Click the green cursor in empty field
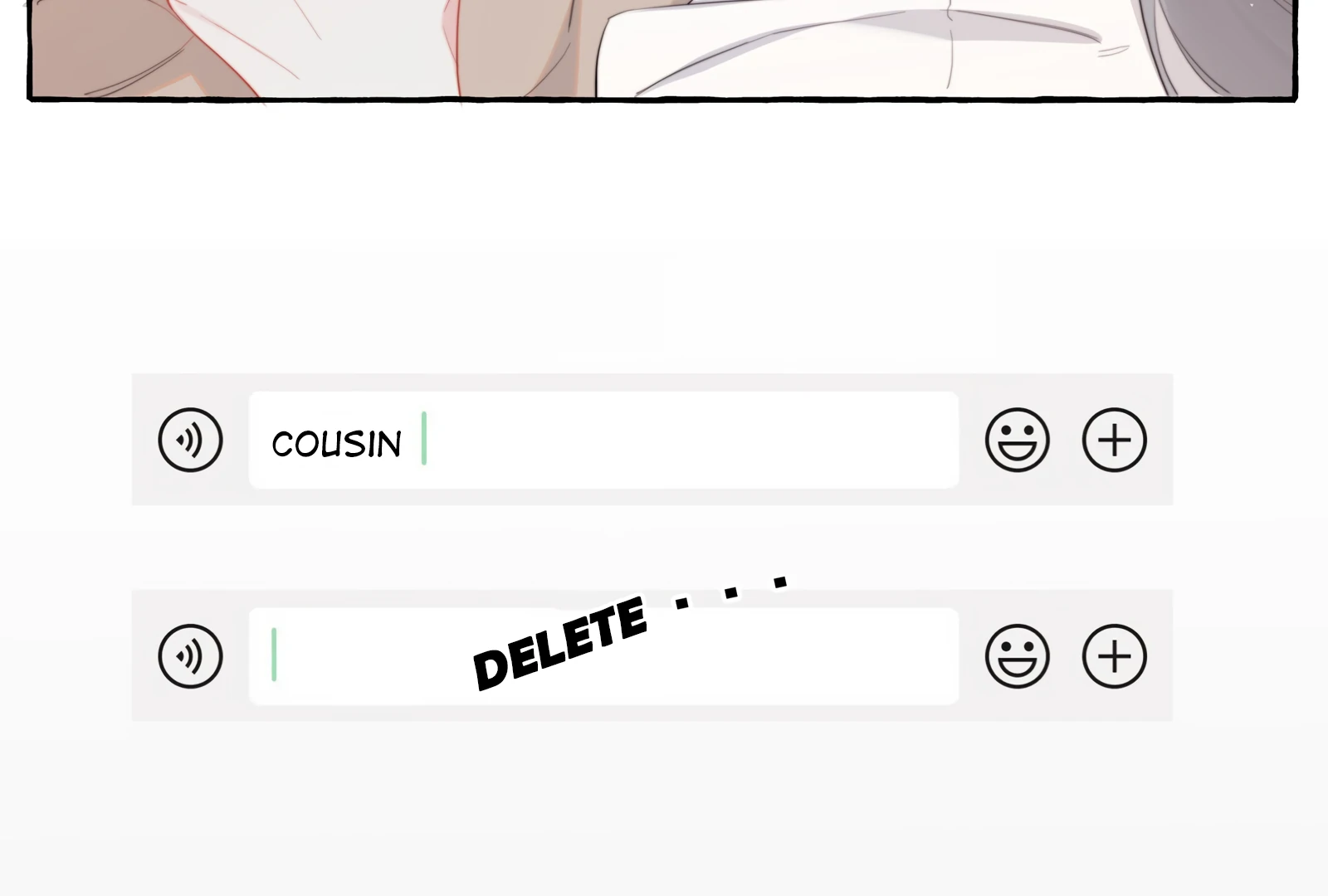 (x=274, y=655)
